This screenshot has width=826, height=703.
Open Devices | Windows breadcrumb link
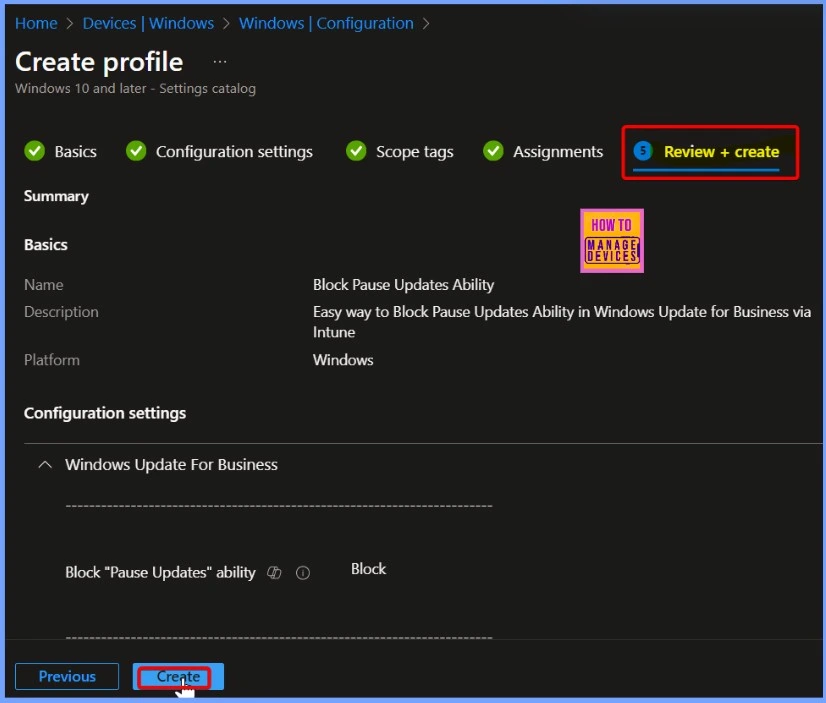coord(148,23)
